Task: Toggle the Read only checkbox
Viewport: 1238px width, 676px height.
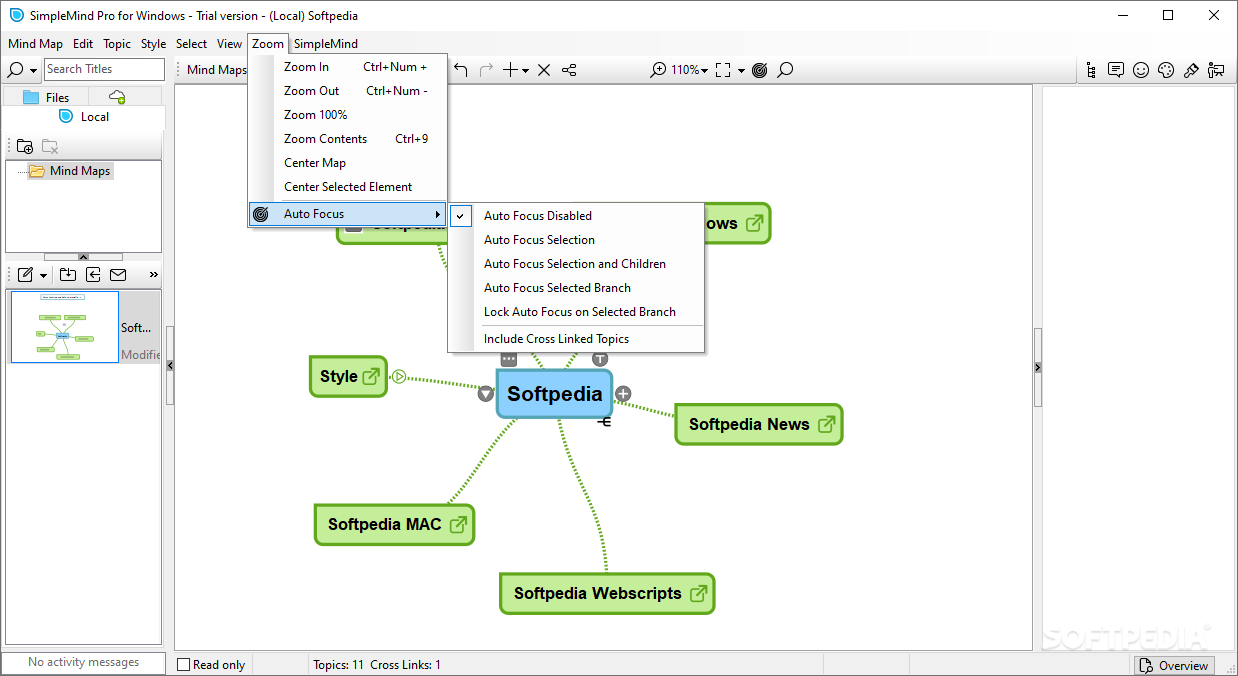Action: click(x=183, y=665)
